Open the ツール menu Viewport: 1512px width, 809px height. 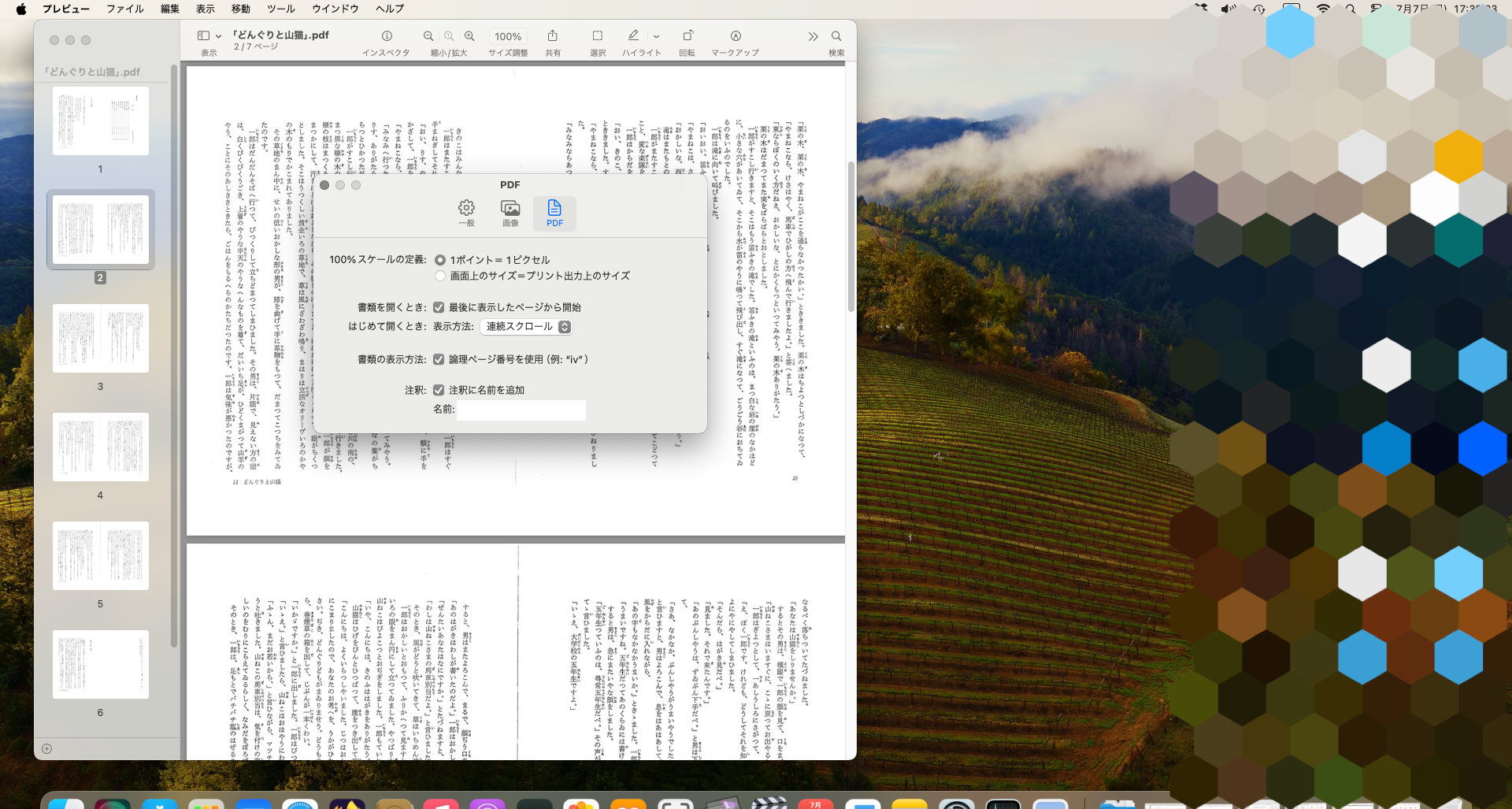click(x=281, y=9)
